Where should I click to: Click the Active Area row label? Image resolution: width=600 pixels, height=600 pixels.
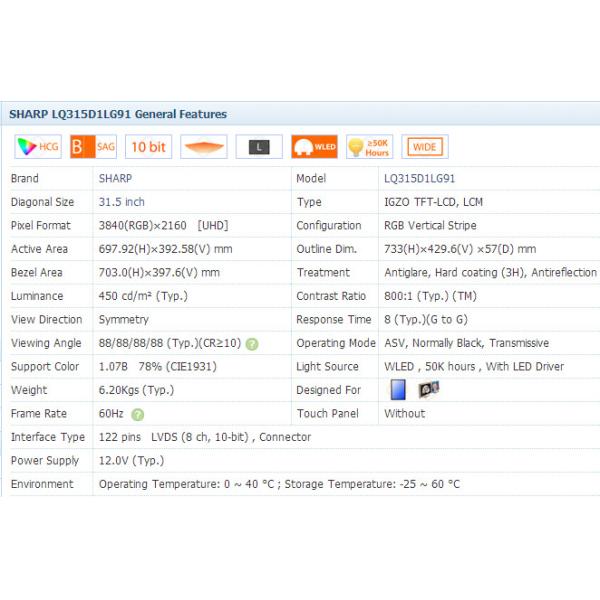pyautogui.click(x=39, y=249)
